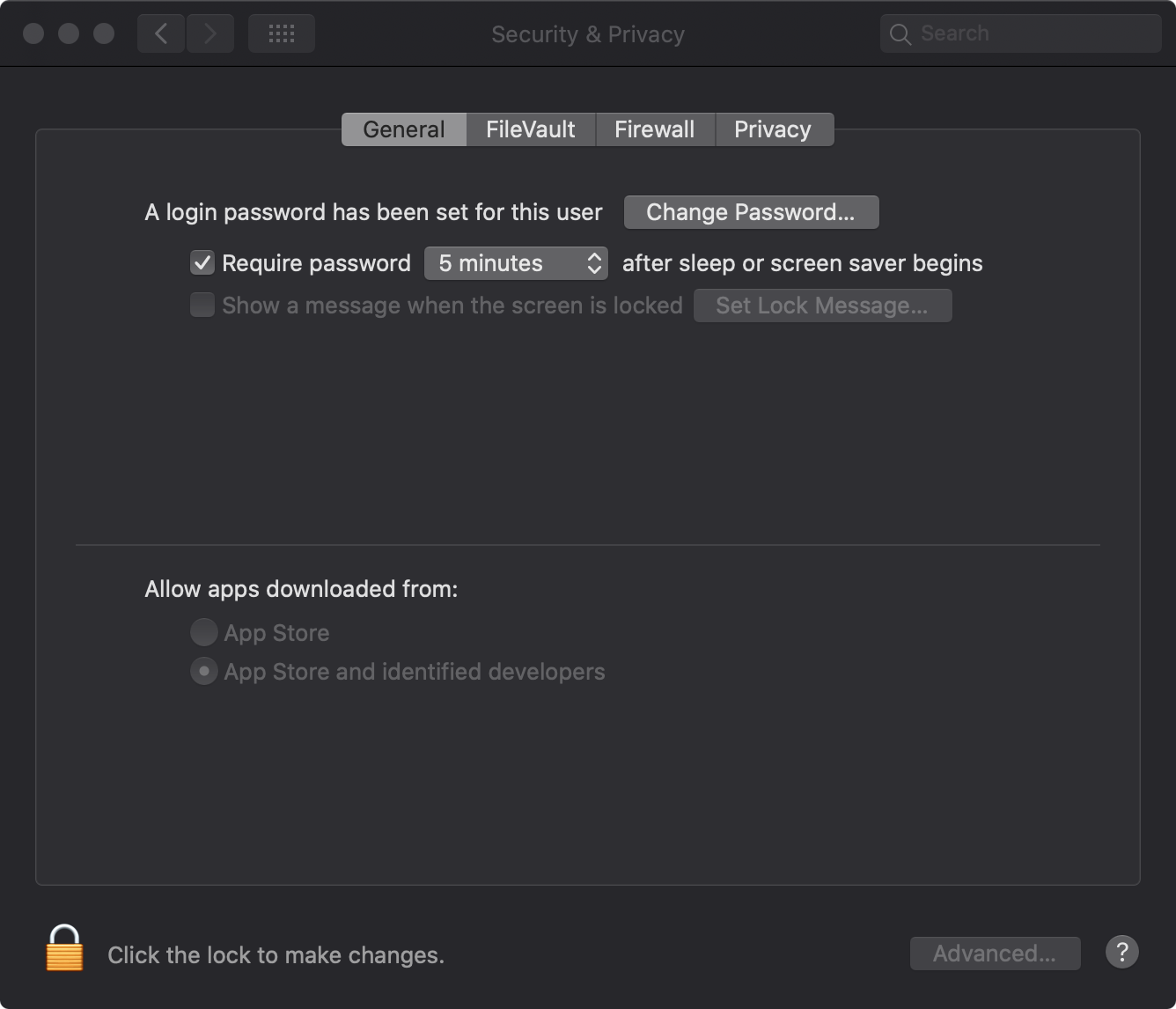Screen dimensions: 1176x1009
Task: Show all preferences with the grid icon
Action: 282,34
